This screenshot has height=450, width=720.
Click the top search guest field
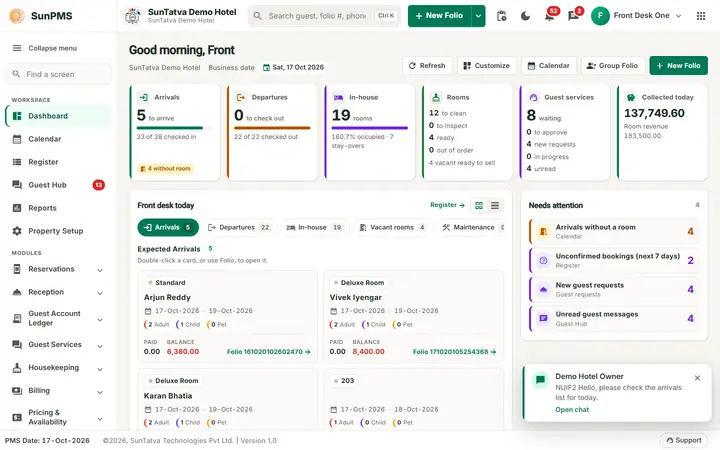tap(324, 16)
